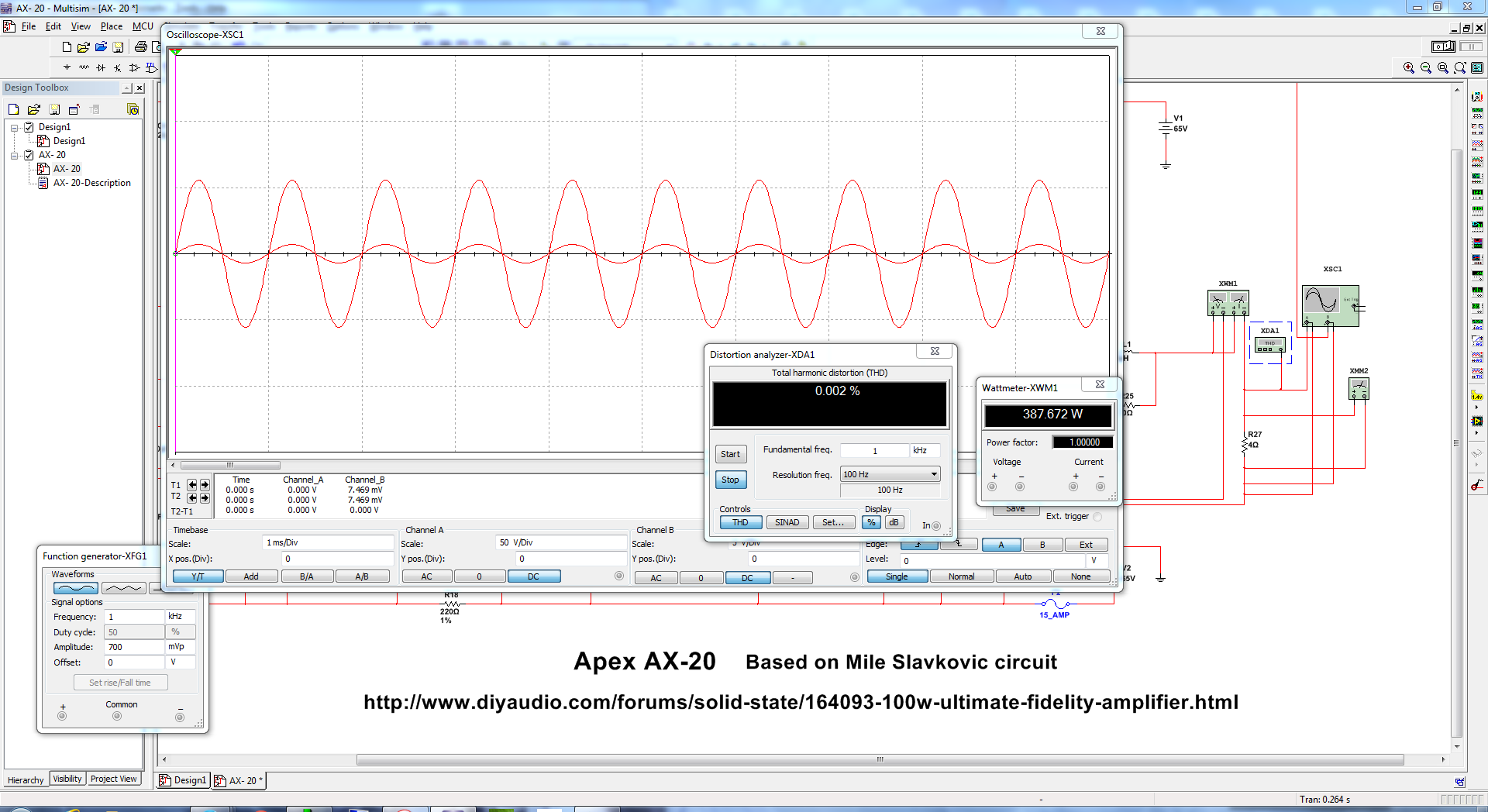The image size is (1488, 812).
Task: Switch distortion display to dB
Action: (894, 522)
